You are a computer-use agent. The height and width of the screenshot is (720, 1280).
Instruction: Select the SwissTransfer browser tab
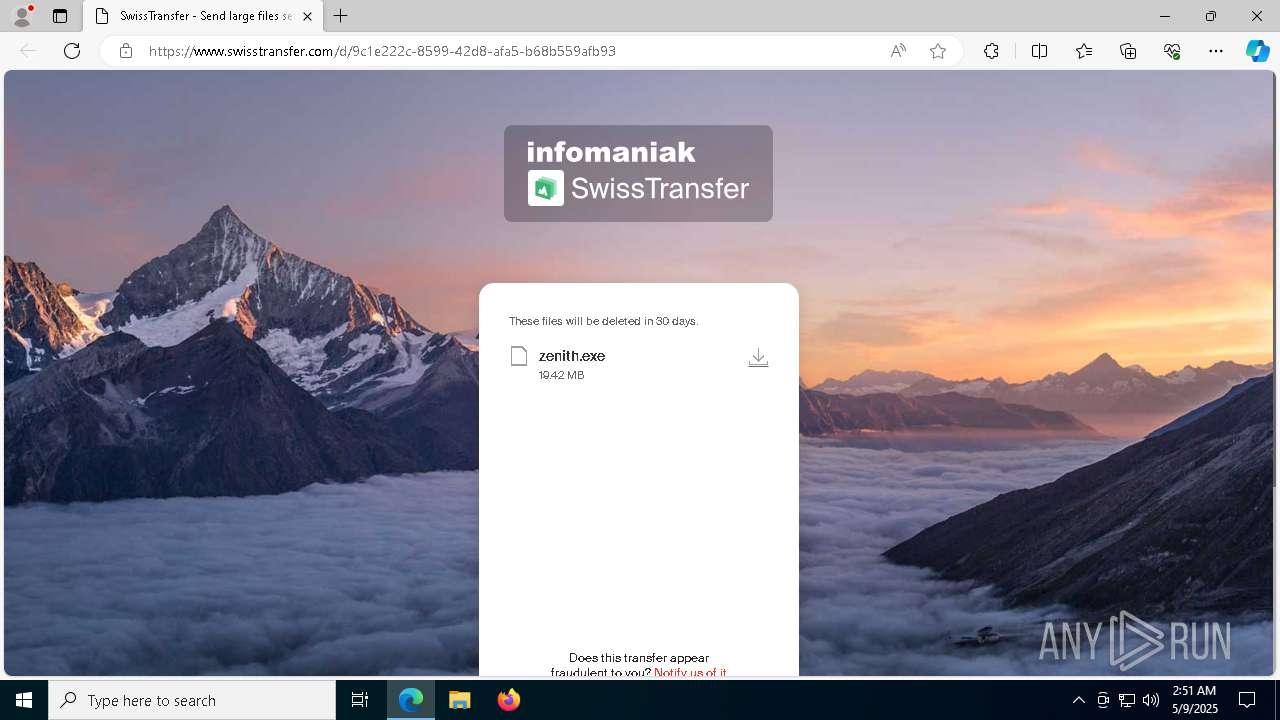click(x=204, y=16)
